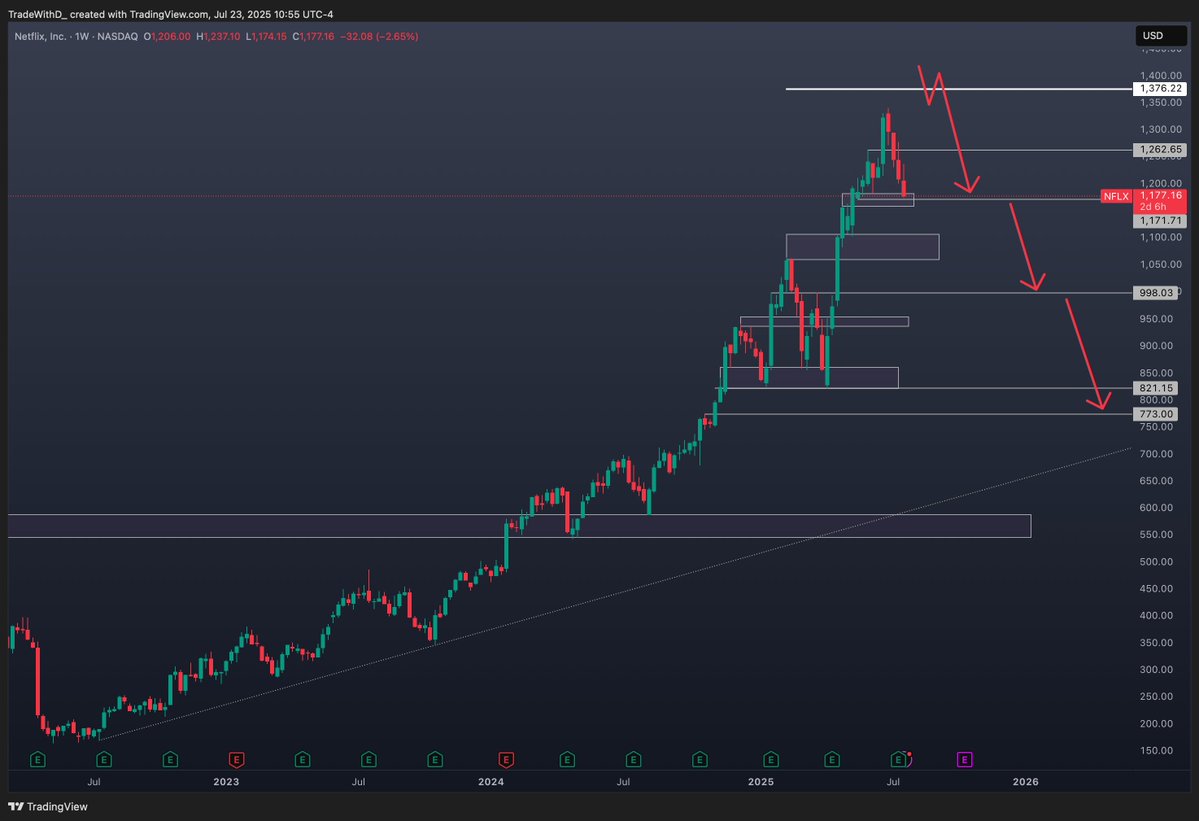Click the Jul label between 2025 and 2026
Screen dimensions: 1199x821
click(x=892, y=781)
